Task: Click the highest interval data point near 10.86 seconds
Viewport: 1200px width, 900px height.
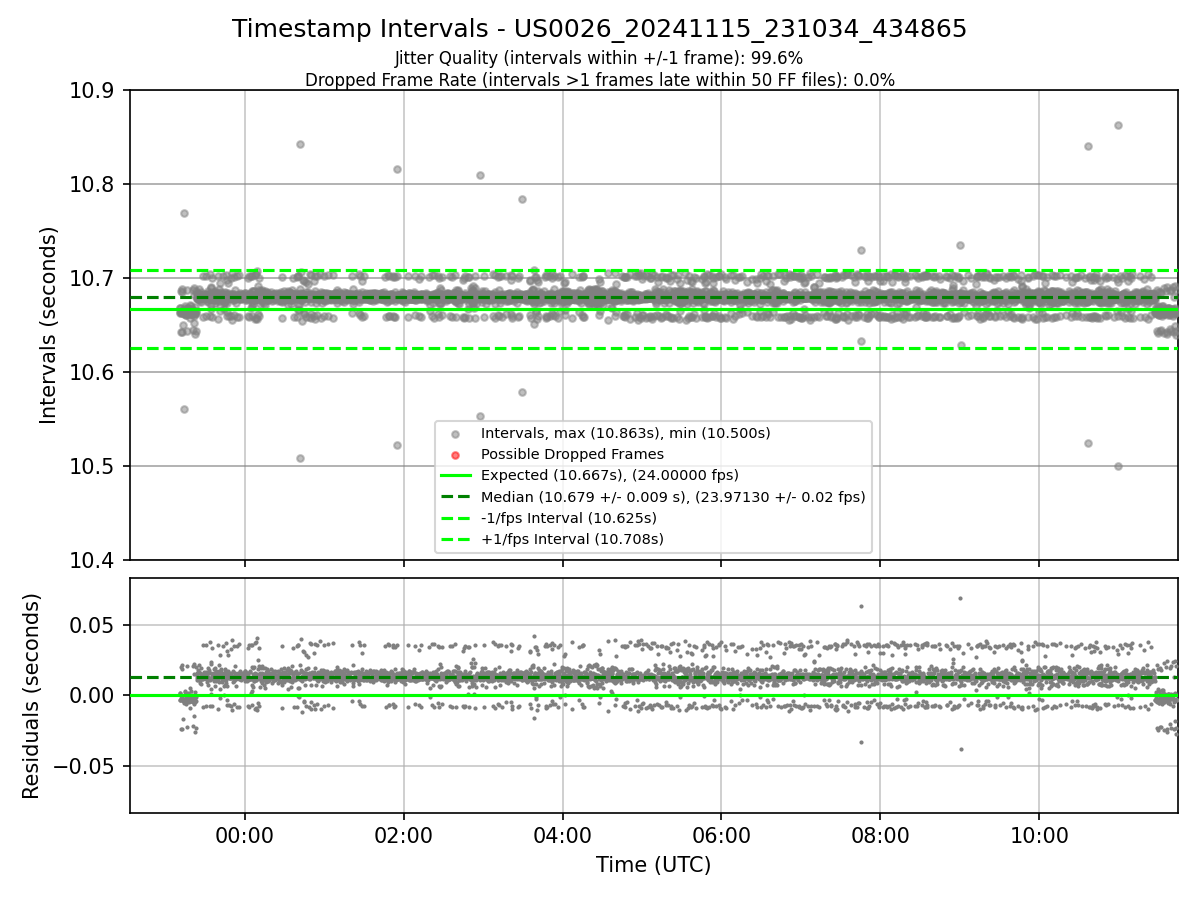Action: click(1118, 125)
